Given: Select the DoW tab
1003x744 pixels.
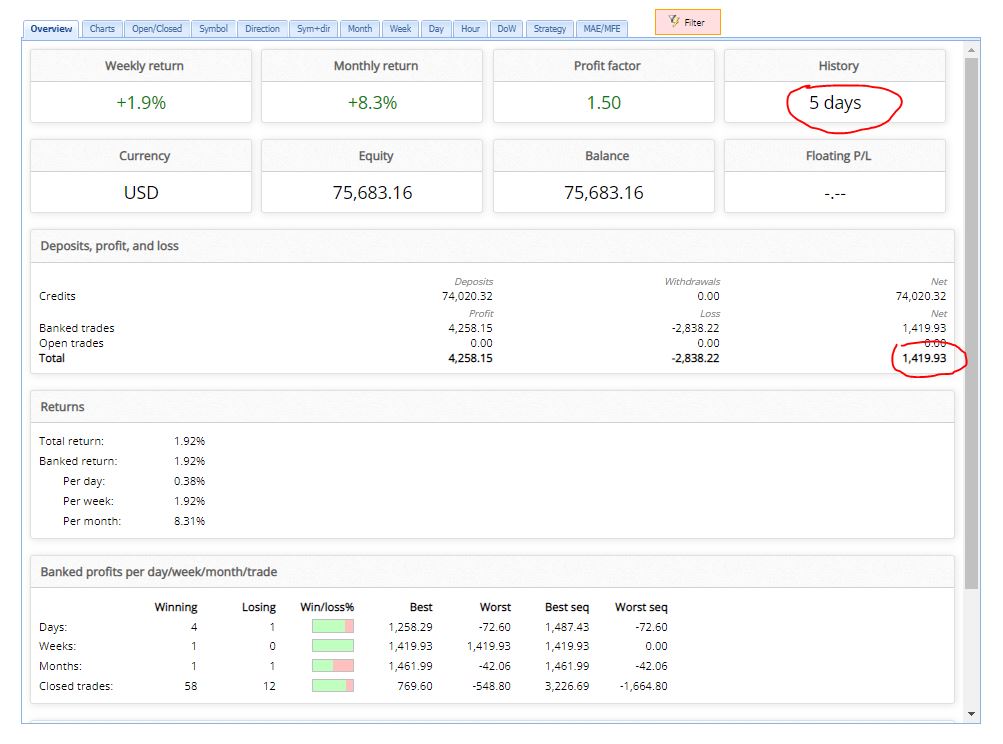Looking at the screenshot, I should 507,29.
